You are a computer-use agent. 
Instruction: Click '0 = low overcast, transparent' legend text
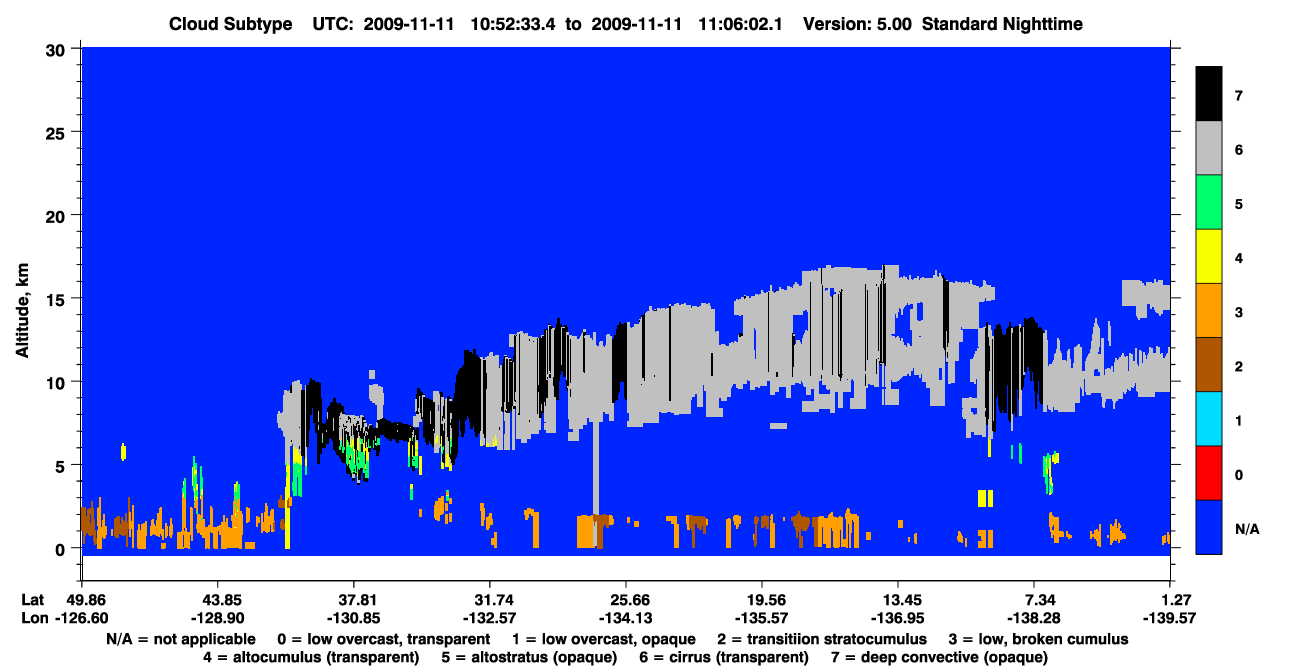click(x=384, y=638)
